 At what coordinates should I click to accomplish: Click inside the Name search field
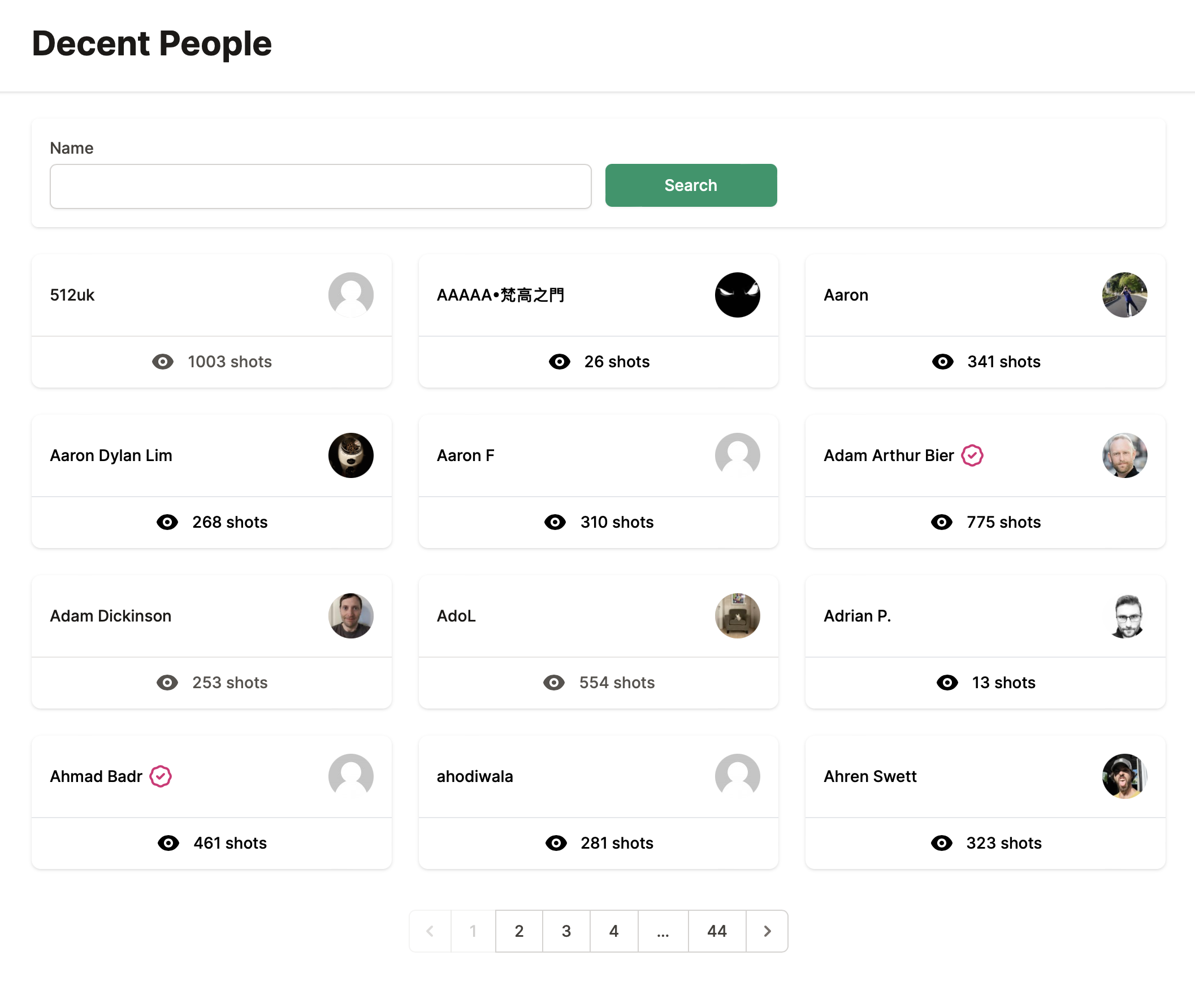click(320, 186)
